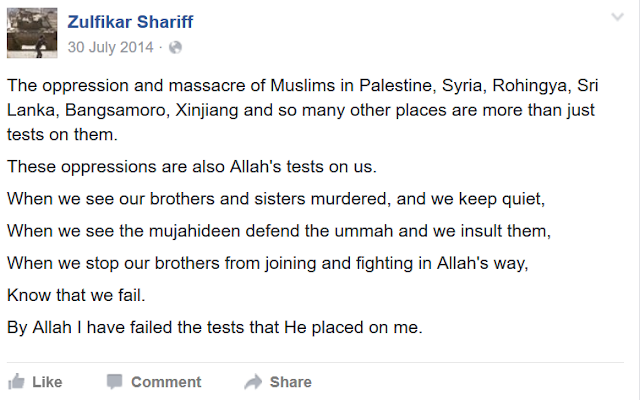Click the sentence 'These oppressions are also Allah's tests'

[x=192, y=167]
